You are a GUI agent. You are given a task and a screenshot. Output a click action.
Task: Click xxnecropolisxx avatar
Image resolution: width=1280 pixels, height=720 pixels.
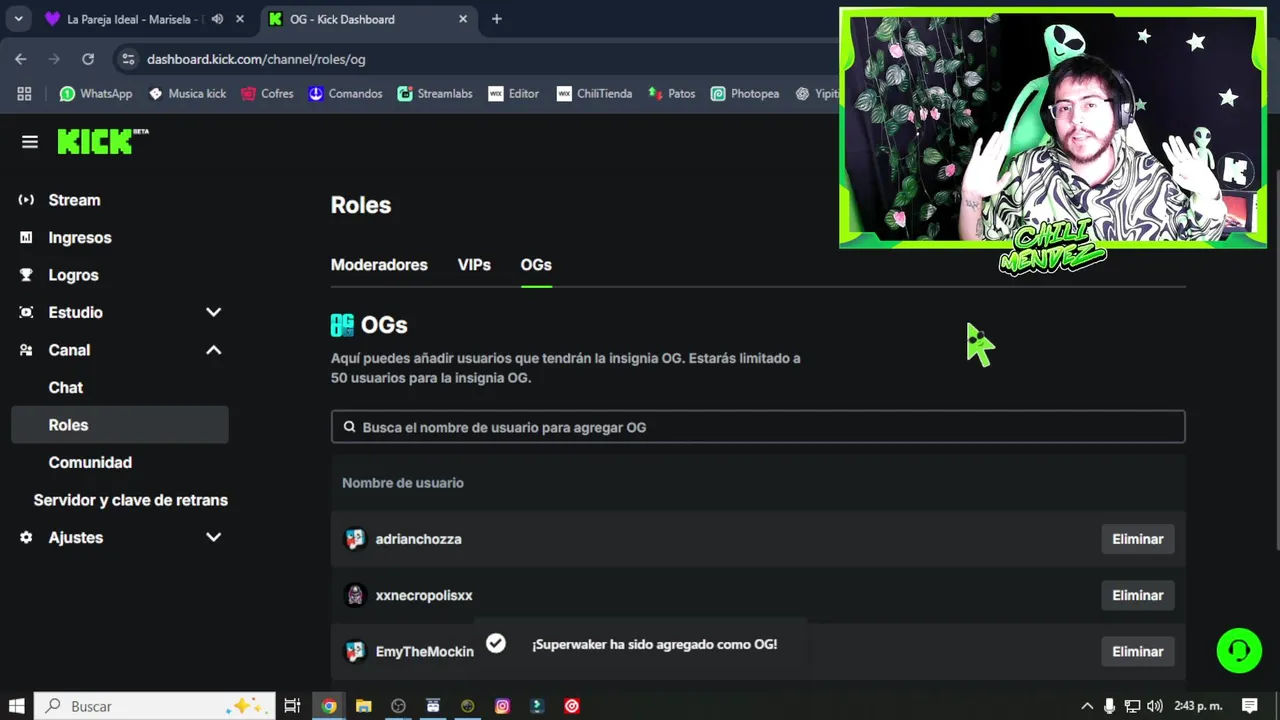pyautogui.click(x=355, y=595)
